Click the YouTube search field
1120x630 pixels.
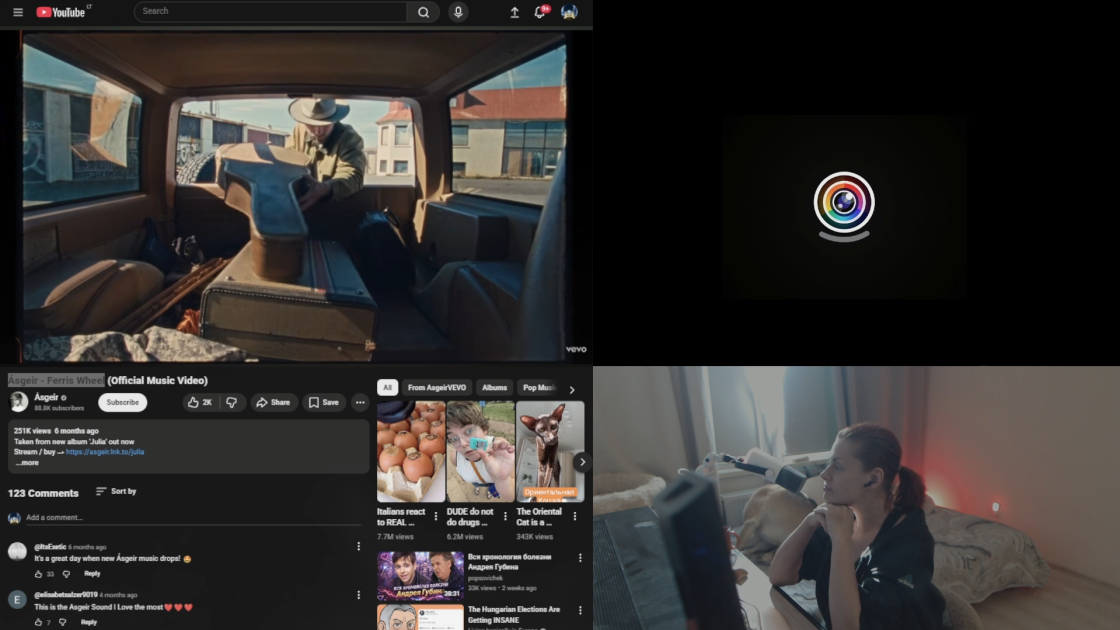pos(271,11)
